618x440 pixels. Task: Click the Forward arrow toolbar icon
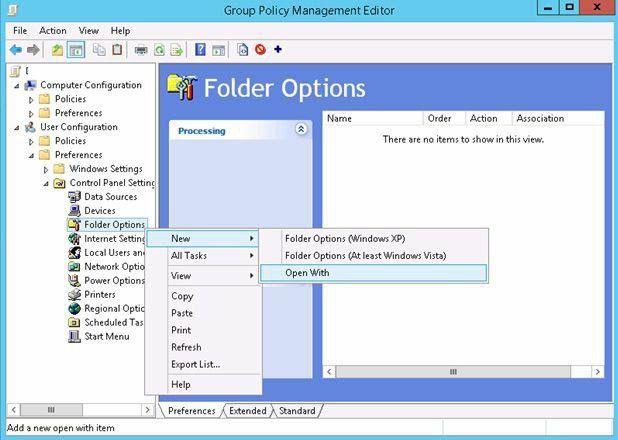coord(33,50)
